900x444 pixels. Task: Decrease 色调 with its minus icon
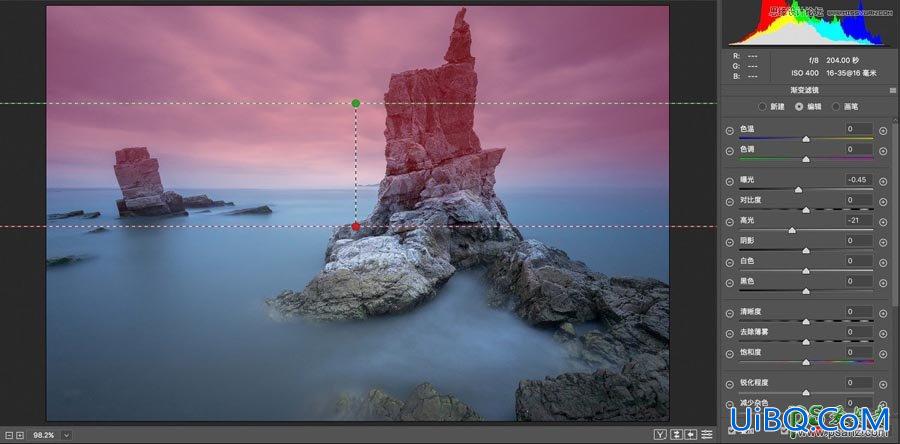click(729, 151)
